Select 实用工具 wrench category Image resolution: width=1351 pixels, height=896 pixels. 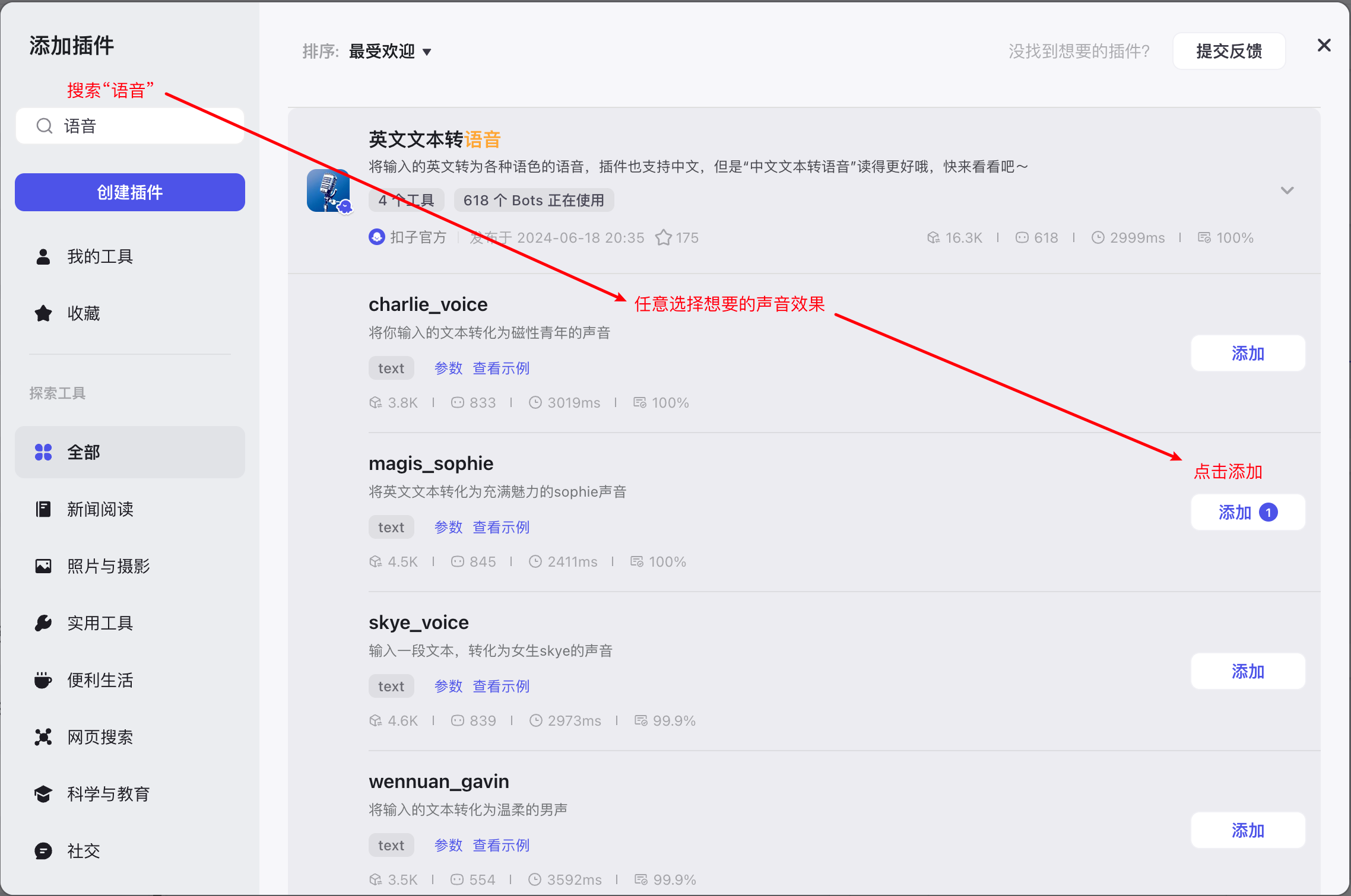[x=100, y=623]
